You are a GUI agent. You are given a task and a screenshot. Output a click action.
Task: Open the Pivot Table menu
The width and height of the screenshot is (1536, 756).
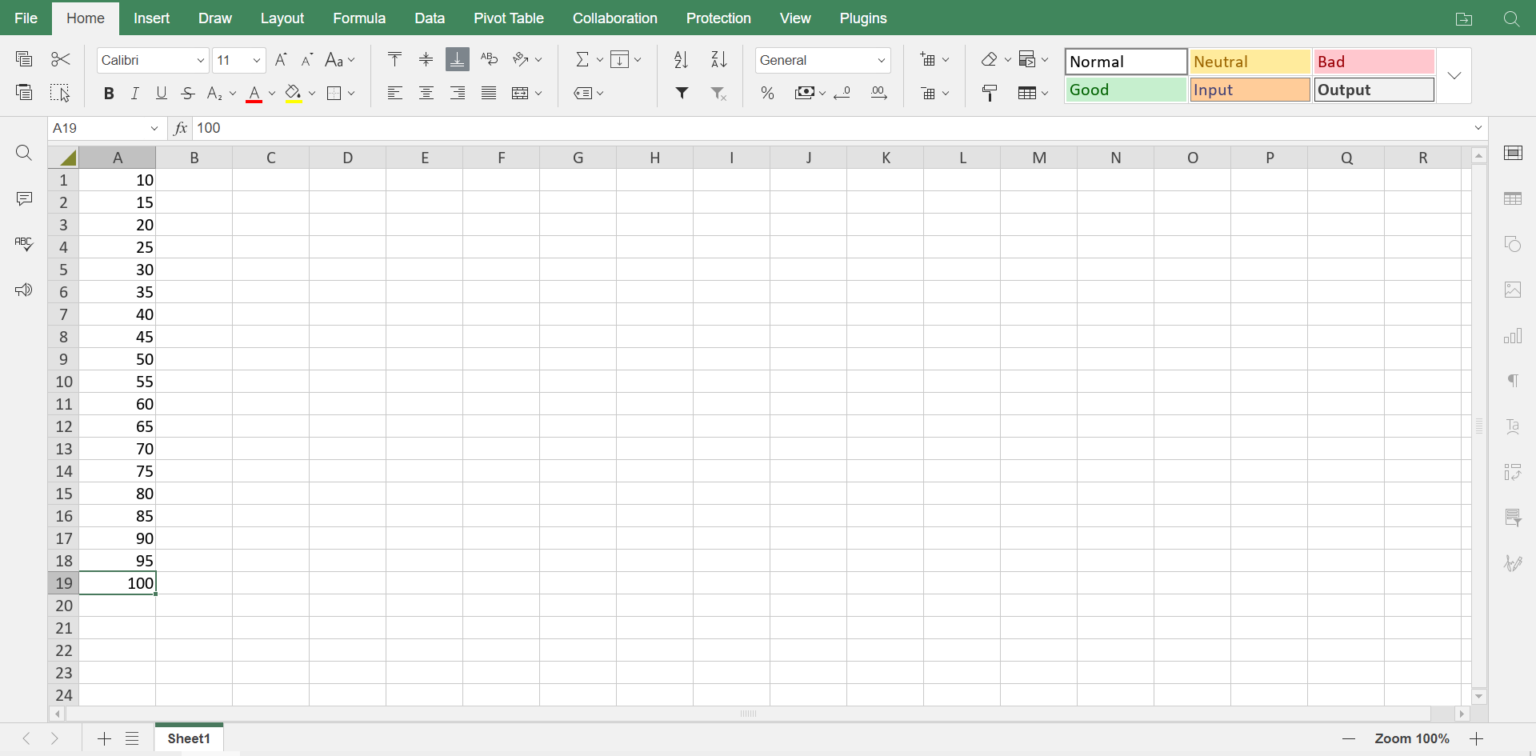(x=509, y=18)
